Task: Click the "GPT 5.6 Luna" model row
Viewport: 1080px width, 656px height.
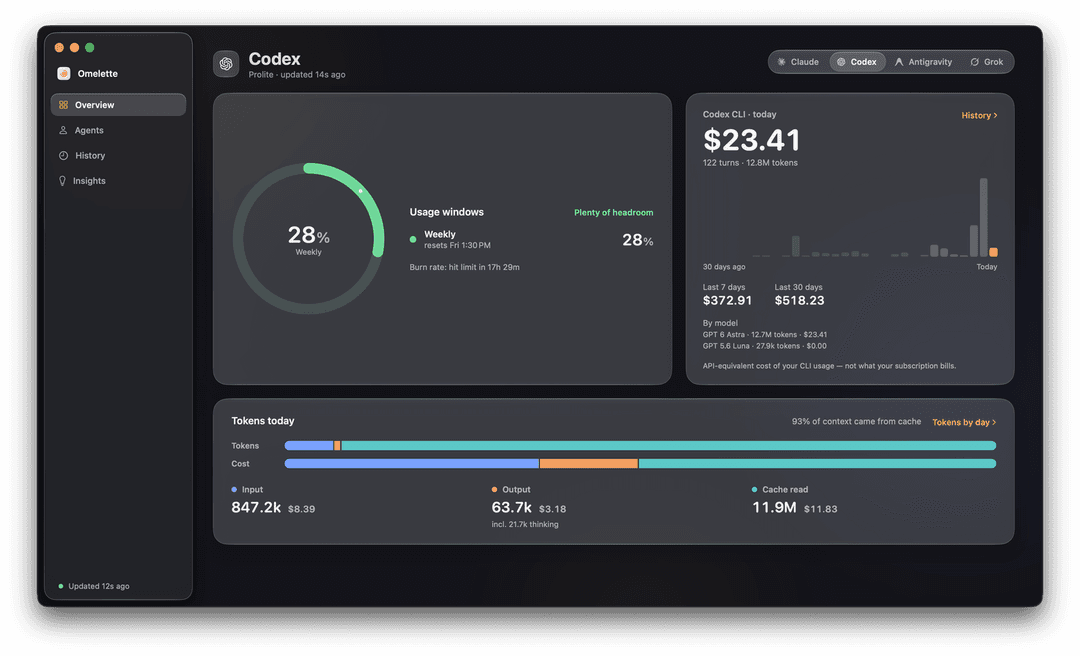Action: pos(765,346)
